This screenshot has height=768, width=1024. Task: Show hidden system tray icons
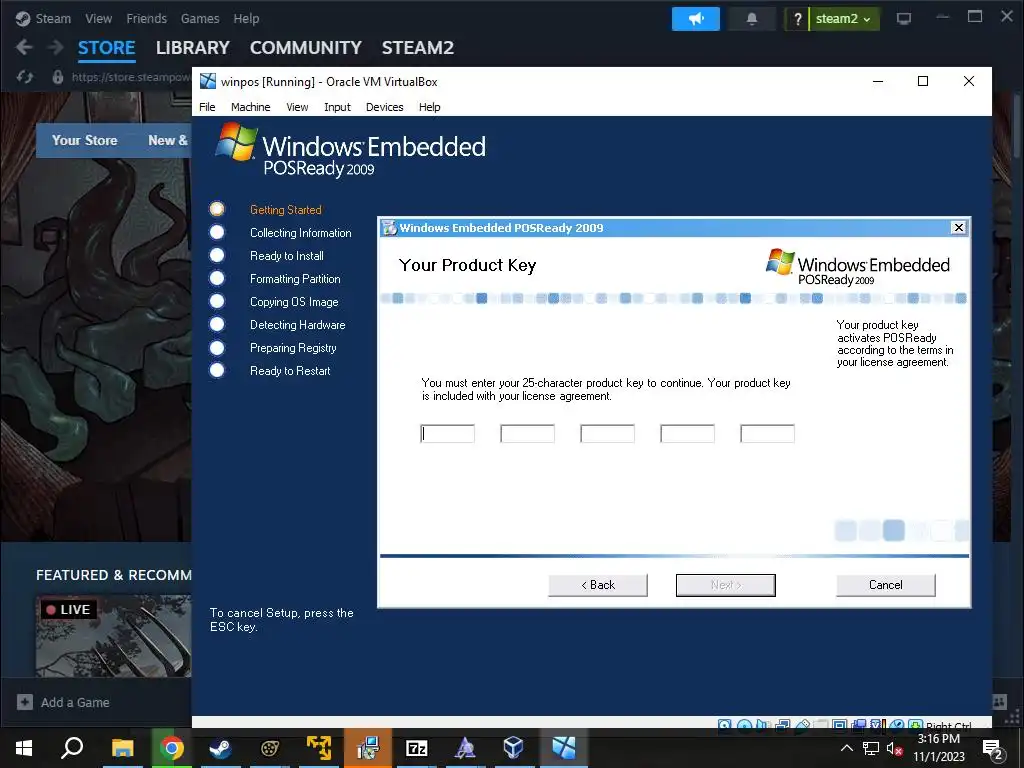coord(846,748)
